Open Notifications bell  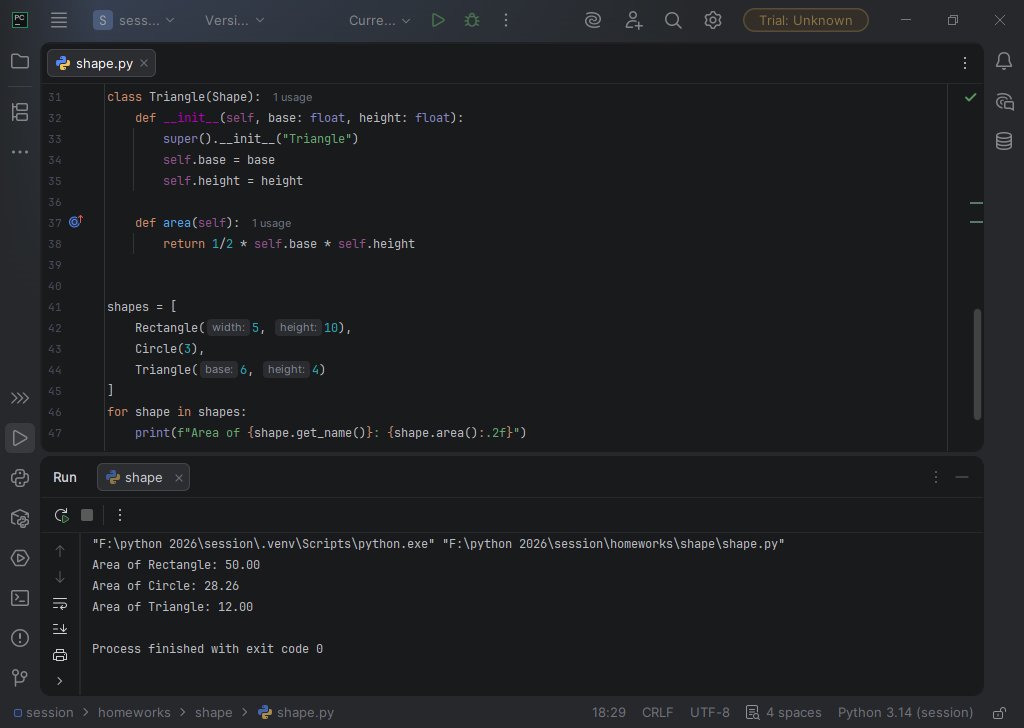(x=1004, y=61)
